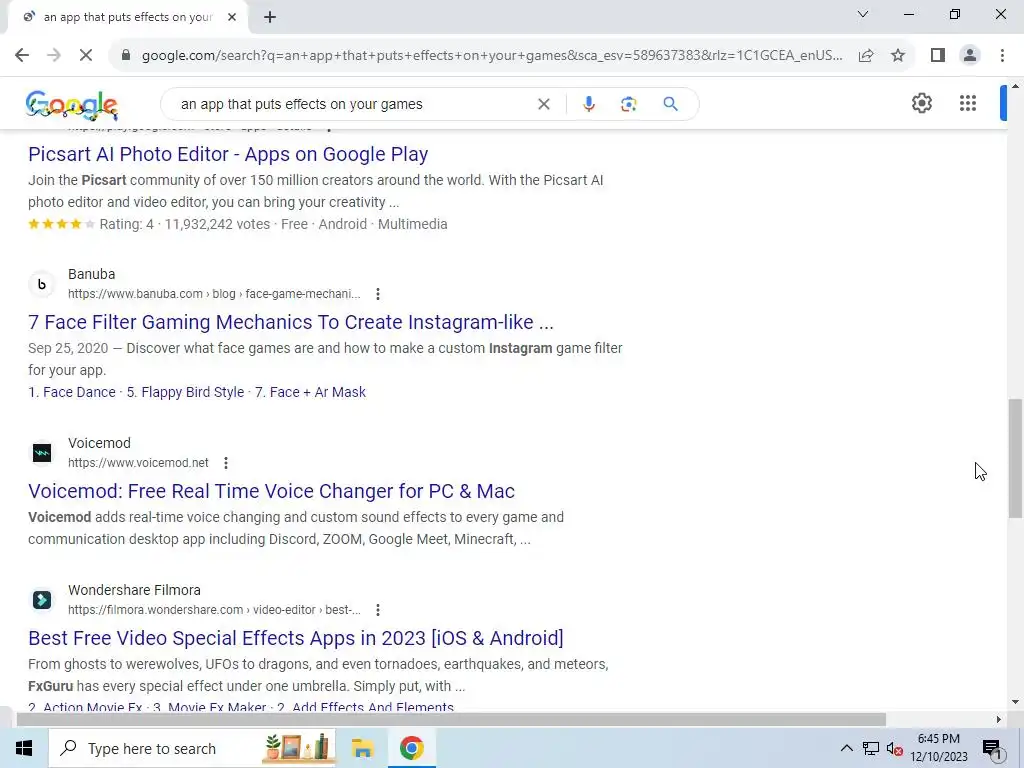Open the Chrome three-dot menu
Screen dimensions: 1024x768
point(1002,56)
